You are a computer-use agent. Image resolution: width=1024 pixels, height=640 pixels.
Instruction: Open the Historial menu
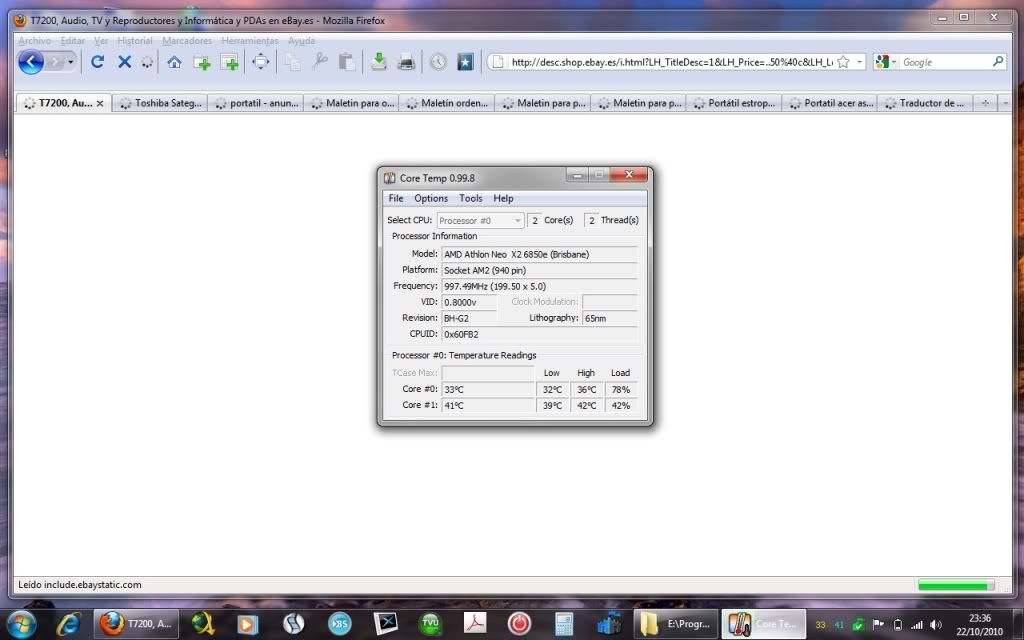[135, 40]
